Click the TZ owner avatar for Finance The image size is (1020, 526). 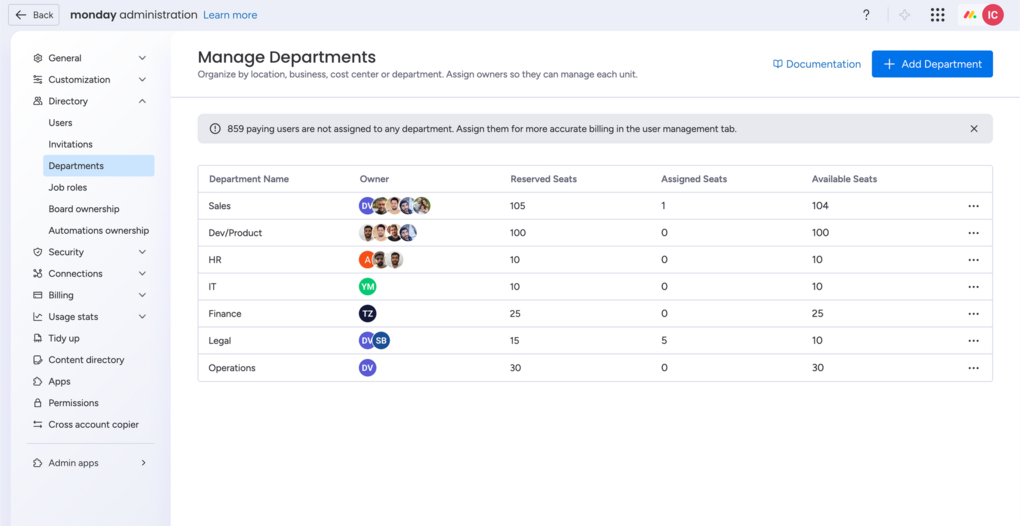pyautogui.click(x=368, y=314)
